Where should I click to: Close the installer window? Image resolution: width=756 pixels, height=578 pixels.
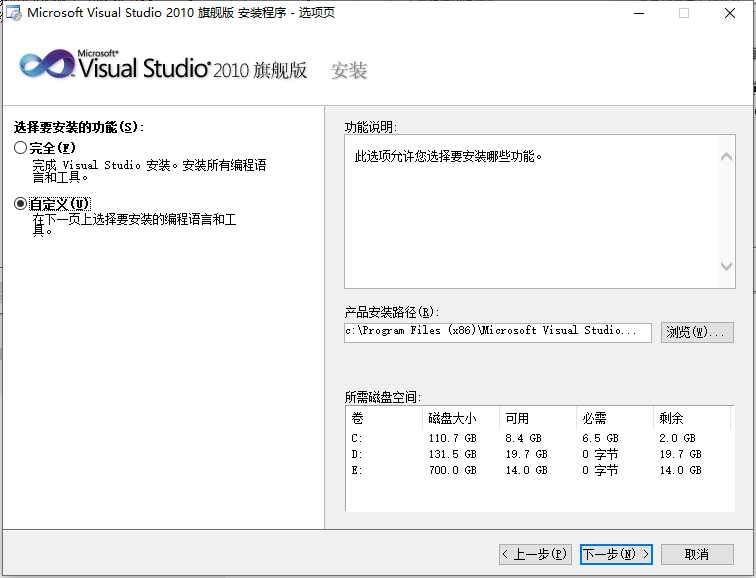730,13
